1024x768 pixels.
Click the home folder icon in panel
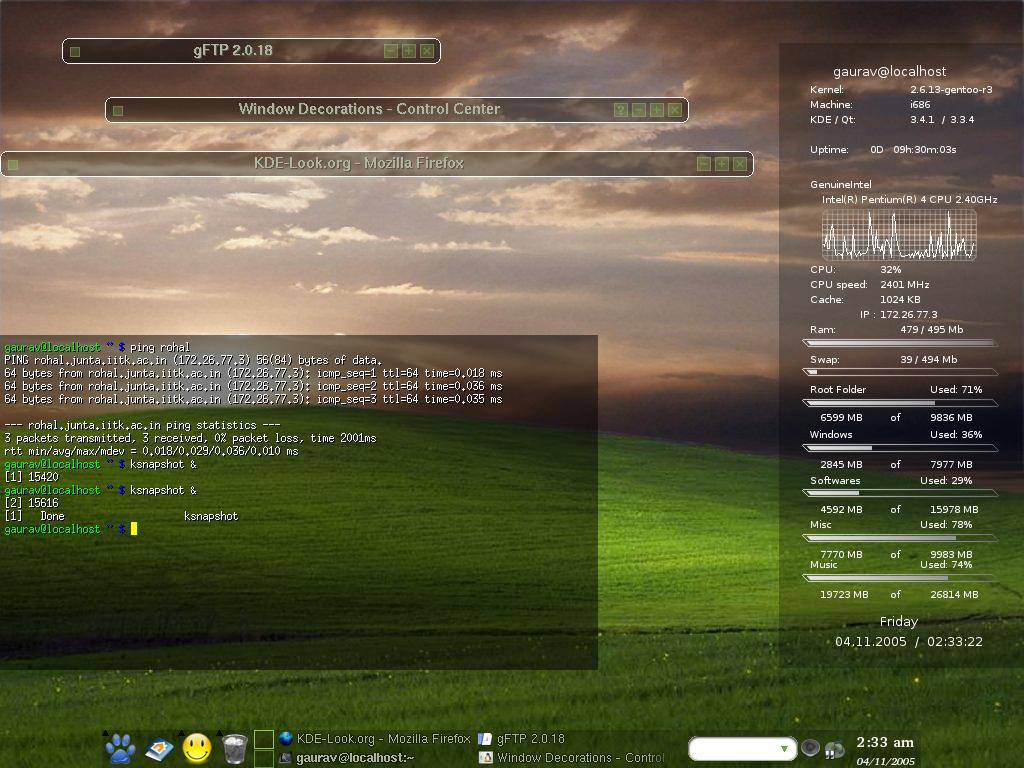(x=159, y=749)
